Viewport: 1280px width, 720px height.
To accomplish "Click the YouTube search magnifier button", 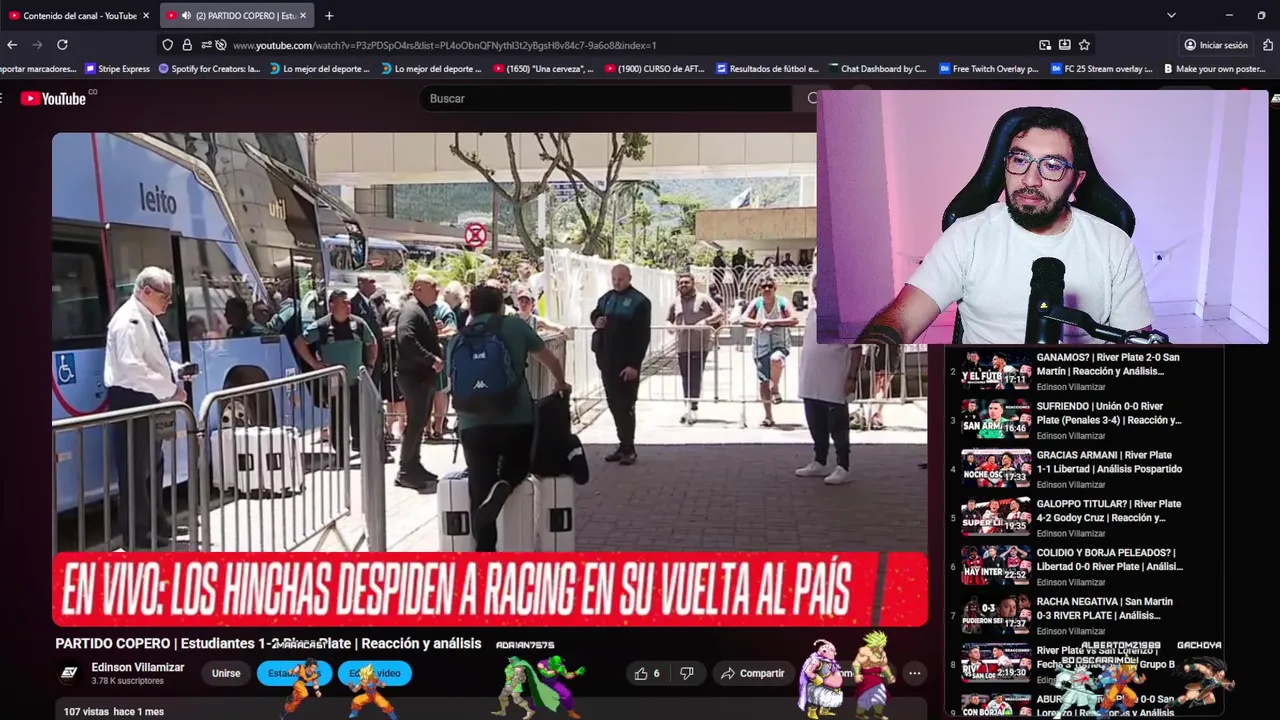I will [x=811, y=98].
